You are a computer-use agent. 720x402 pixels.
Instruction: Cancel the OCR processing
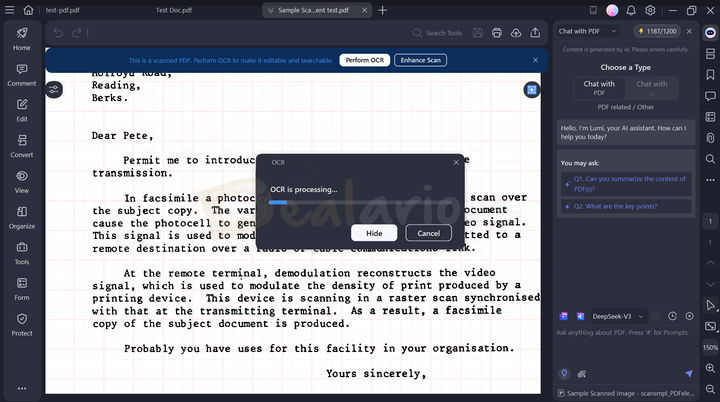point(428,233)
